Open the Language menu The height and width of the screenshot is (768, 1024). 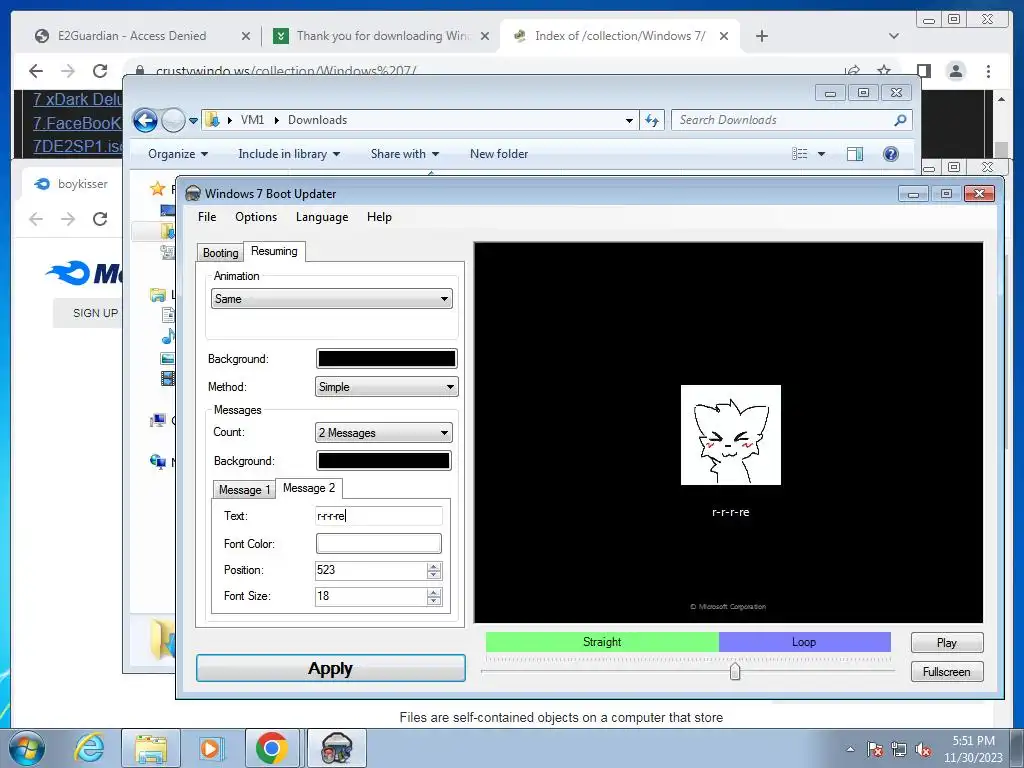[x=322, y=217]
